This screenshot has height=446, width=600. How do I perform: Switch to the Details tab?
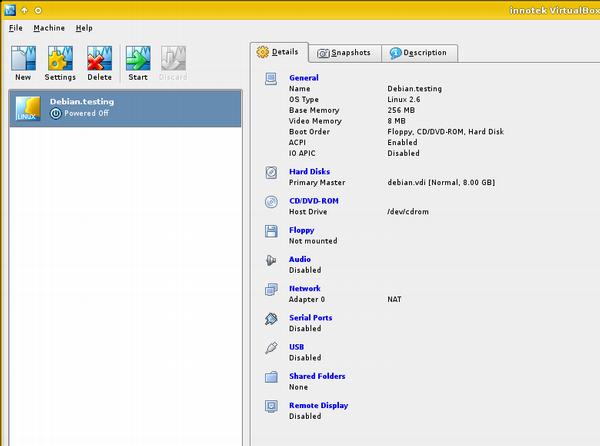point(279,52)
